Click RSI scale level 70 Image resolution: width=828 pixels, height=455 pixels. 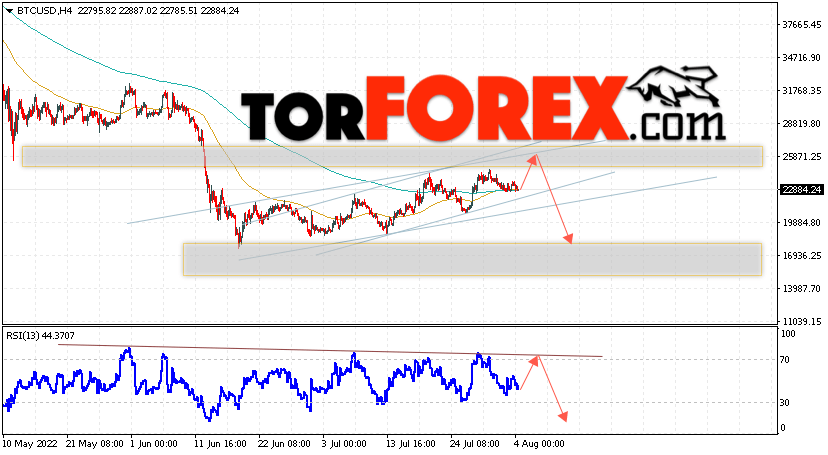[x=785, y=360]
